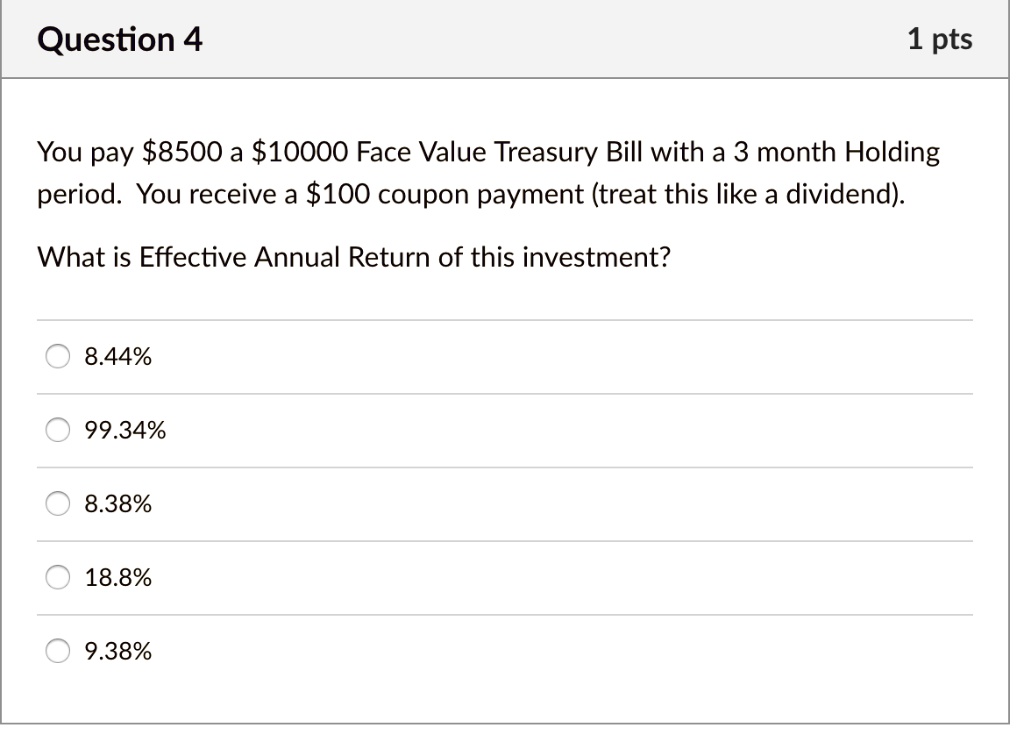Mark the 8.38% radio circle

click(57, 504)
